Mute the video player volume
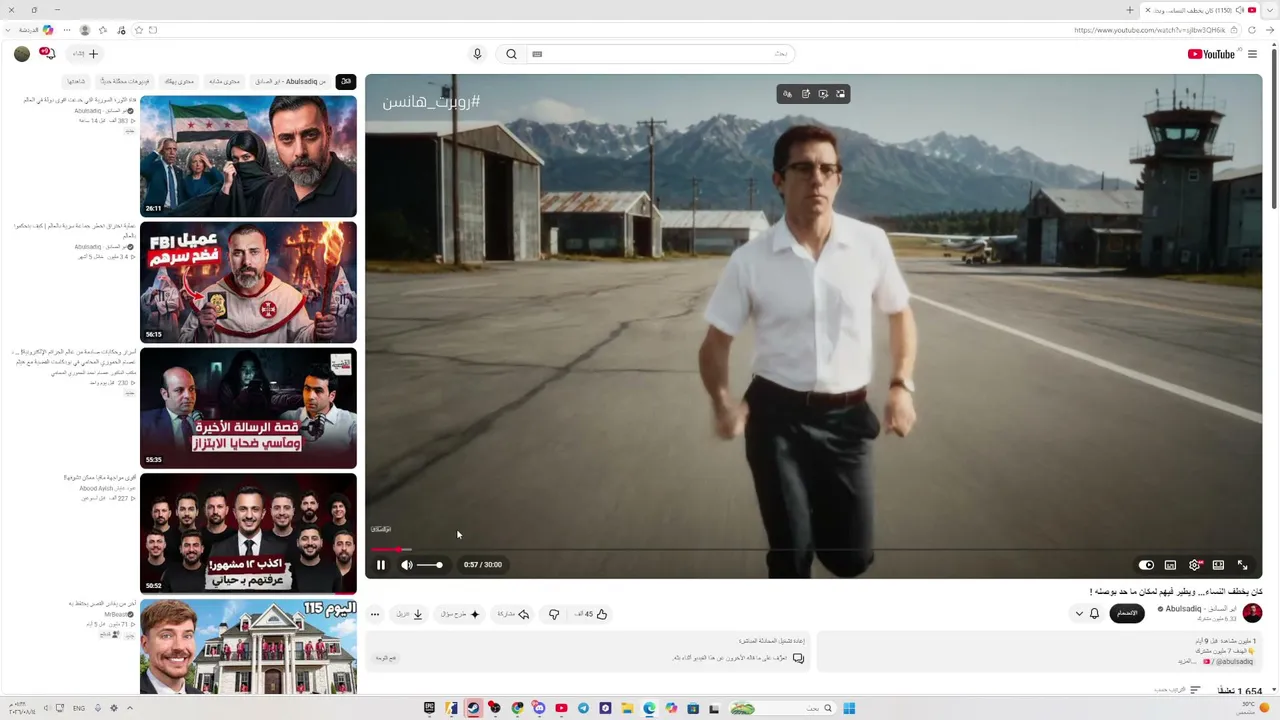Screen dimensions: 1280x720 (x=407, y=565)
